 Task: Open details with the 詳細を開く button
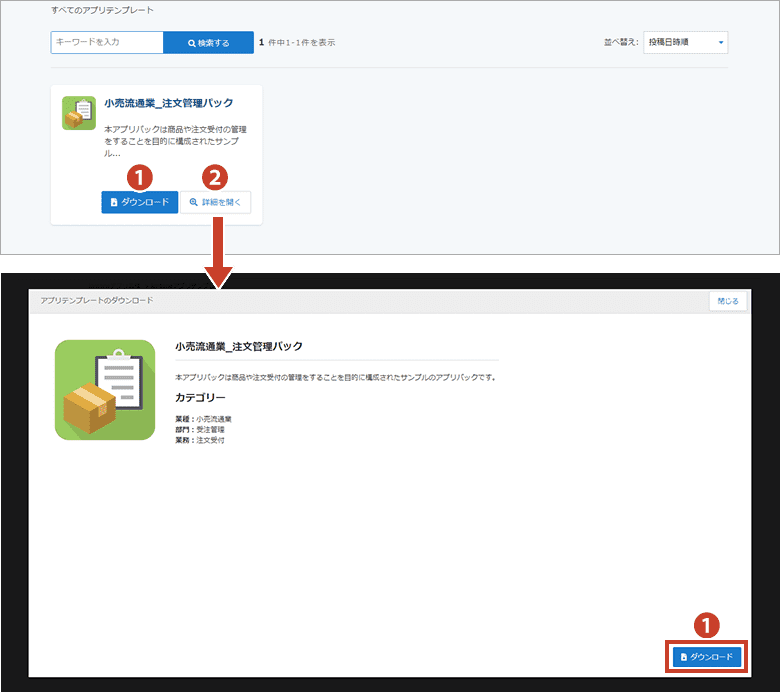pos(215,202)
